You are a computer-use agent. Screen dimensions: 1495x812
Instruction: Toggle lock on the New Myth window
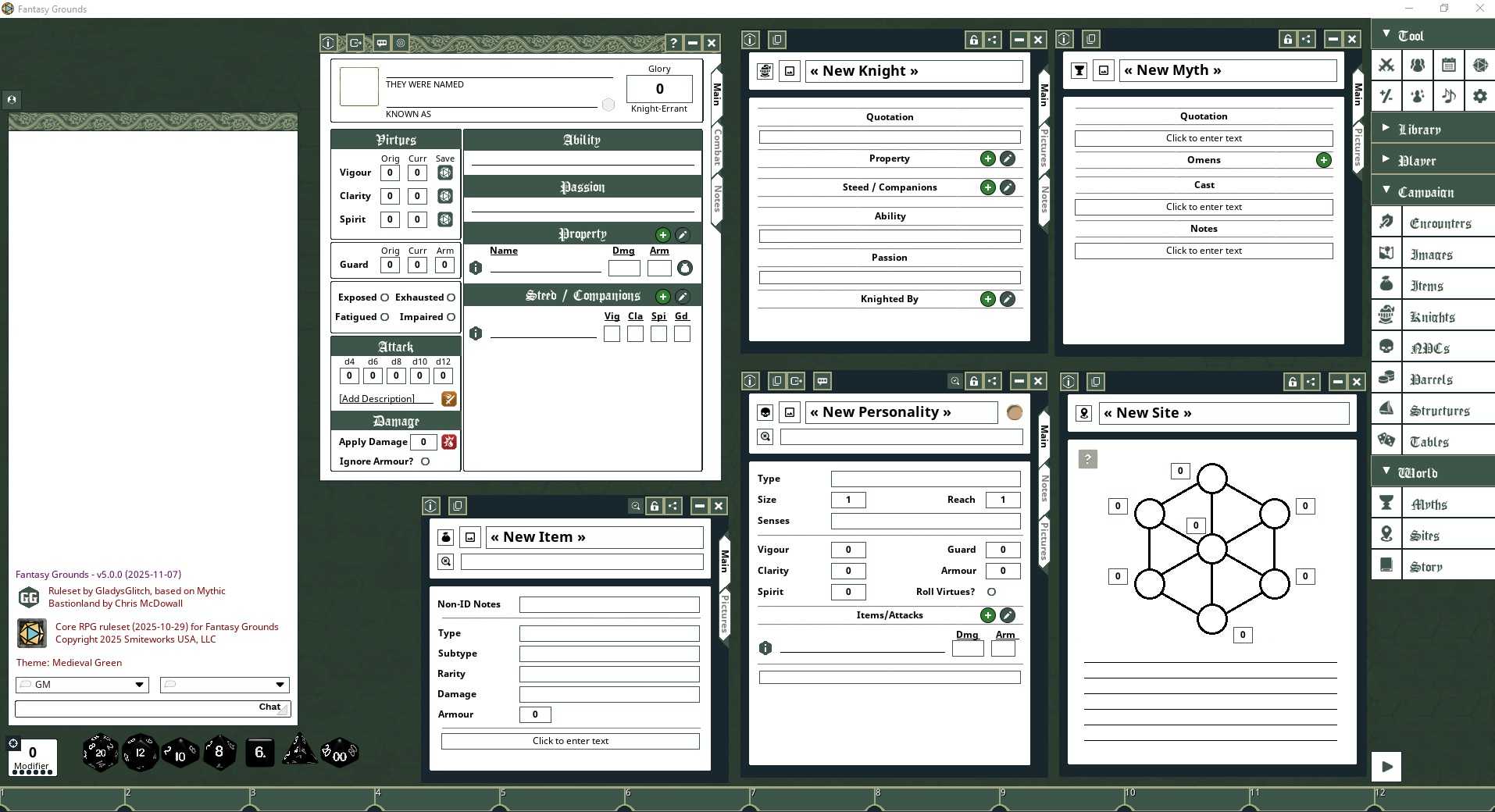[x=1287, y=39]
